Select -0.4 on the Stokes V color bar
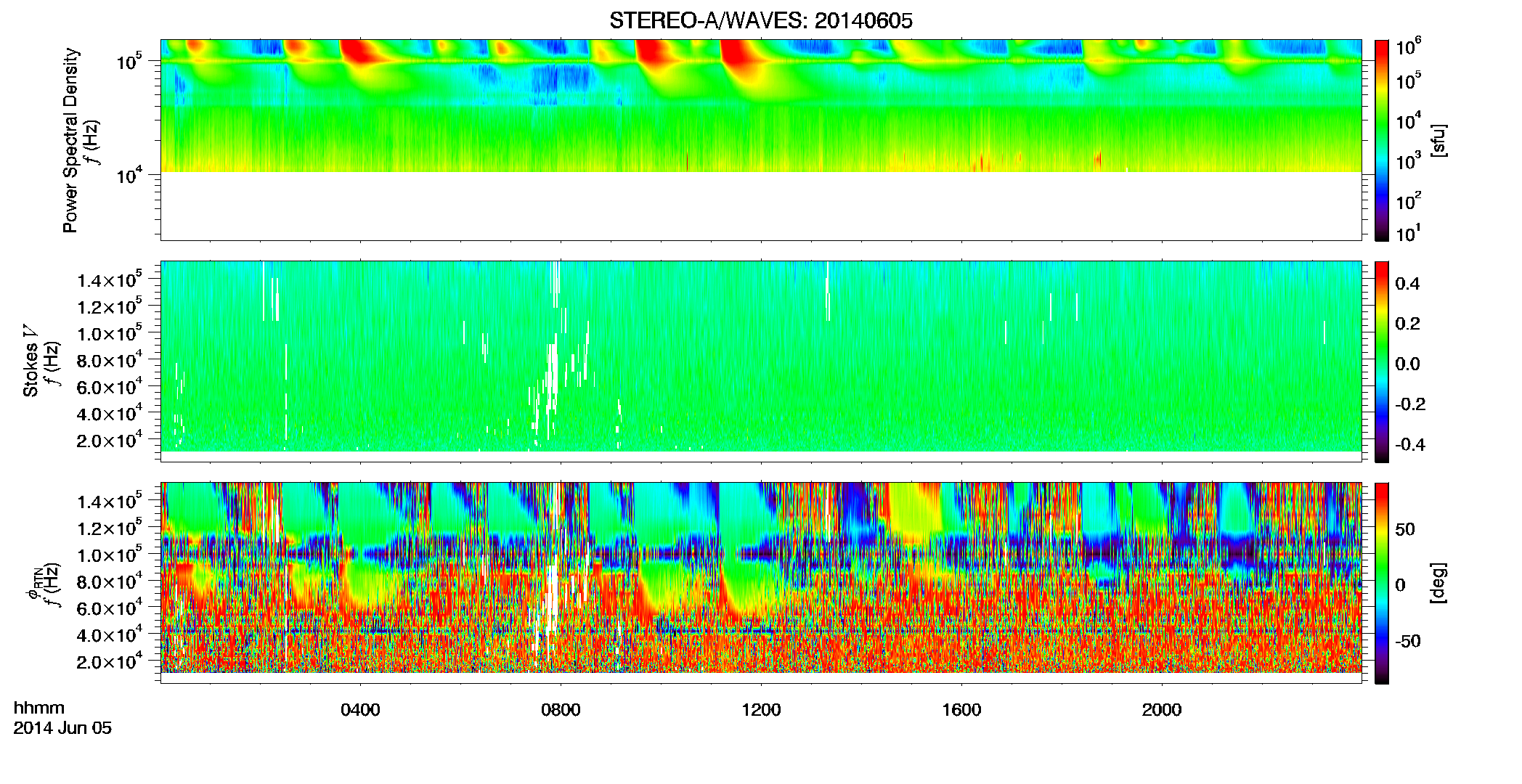Image resolution: width=1522 pixels, height=784 pixels. pos(1410,445)
